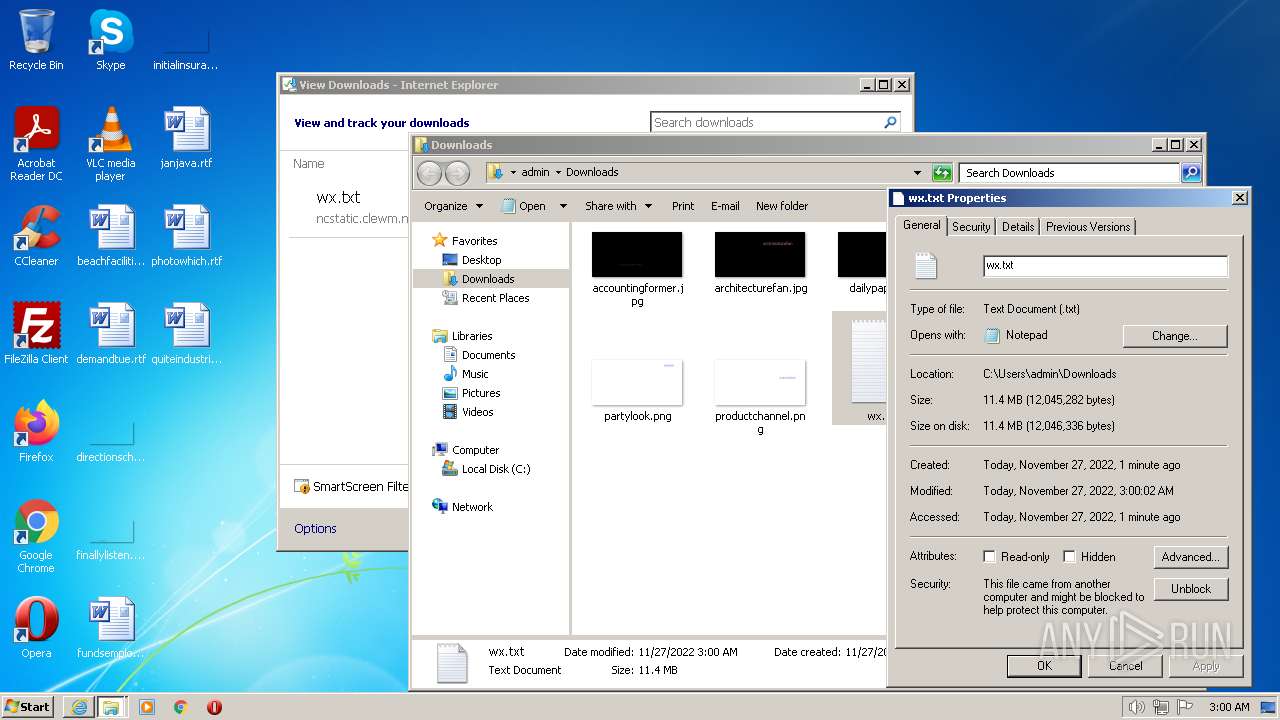This screenshot has width=1280, height=720.
Task: Expand the Organize dropdown menu
Action: [x=453, y=206]
